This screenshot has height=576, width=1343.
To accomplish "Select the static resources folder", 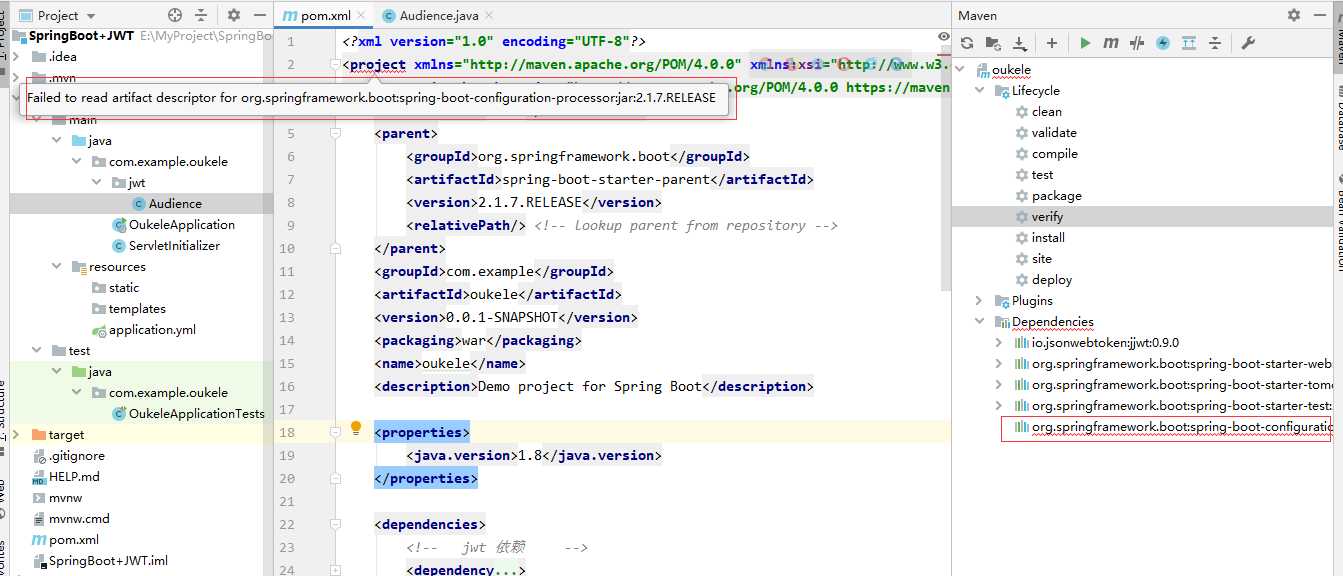I will coord(123,288).
